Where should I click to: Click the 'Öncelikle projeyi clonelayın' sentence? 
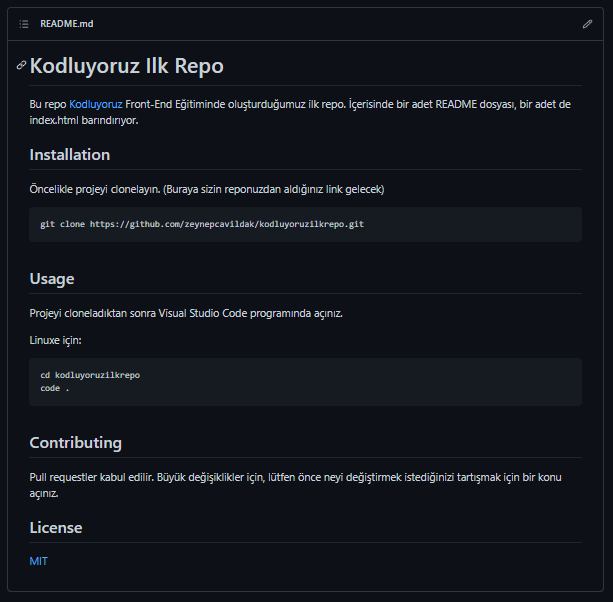tap(207, 190)
